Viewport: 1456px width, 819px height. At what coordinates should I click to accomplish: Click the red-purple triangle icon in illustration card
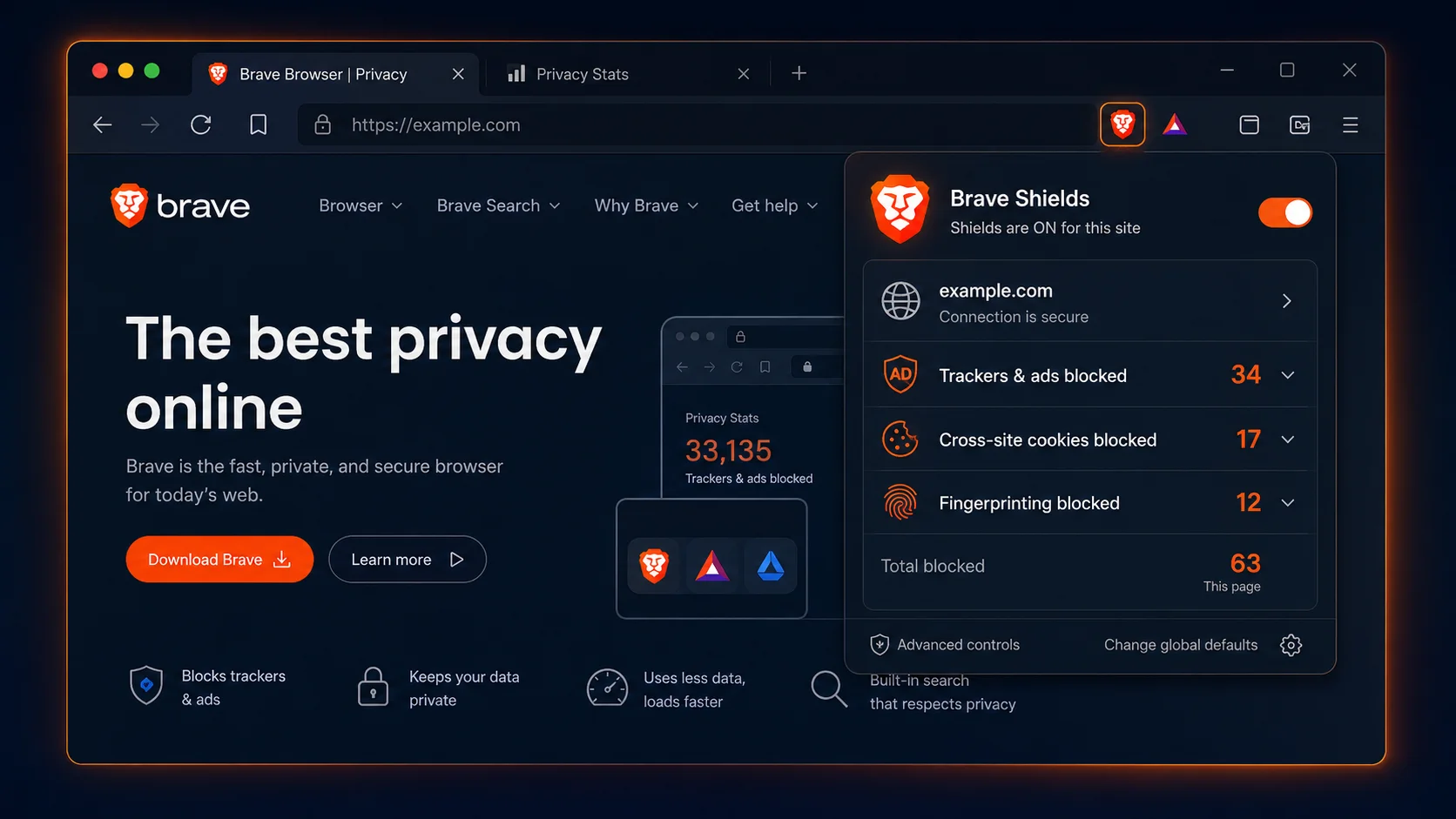point(712,566)
